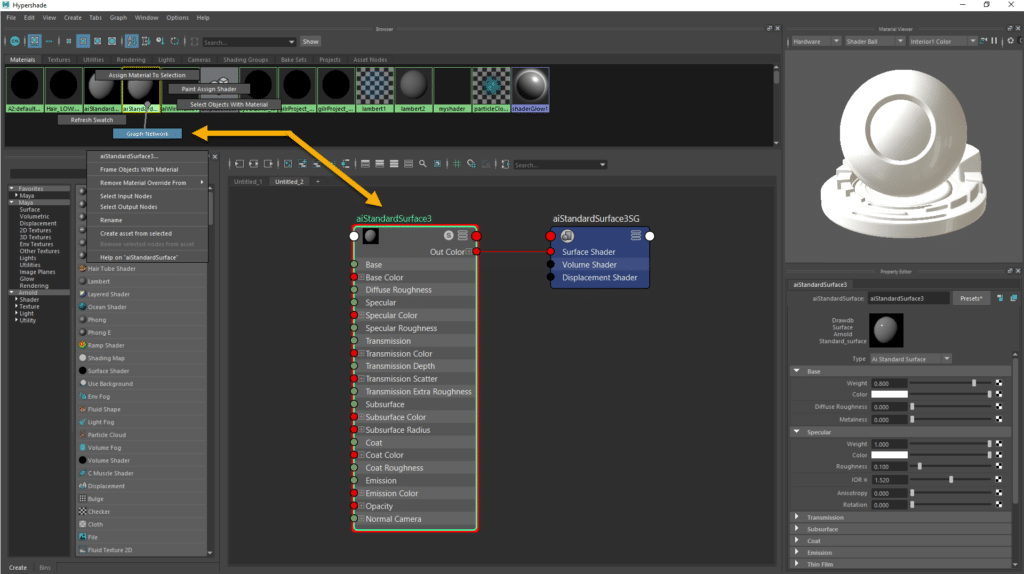Viewport: 1024px width, 574px height.
Task: Open the Browser search dropdown arrow
Action: pyautogui.click(x=291, y=42)
